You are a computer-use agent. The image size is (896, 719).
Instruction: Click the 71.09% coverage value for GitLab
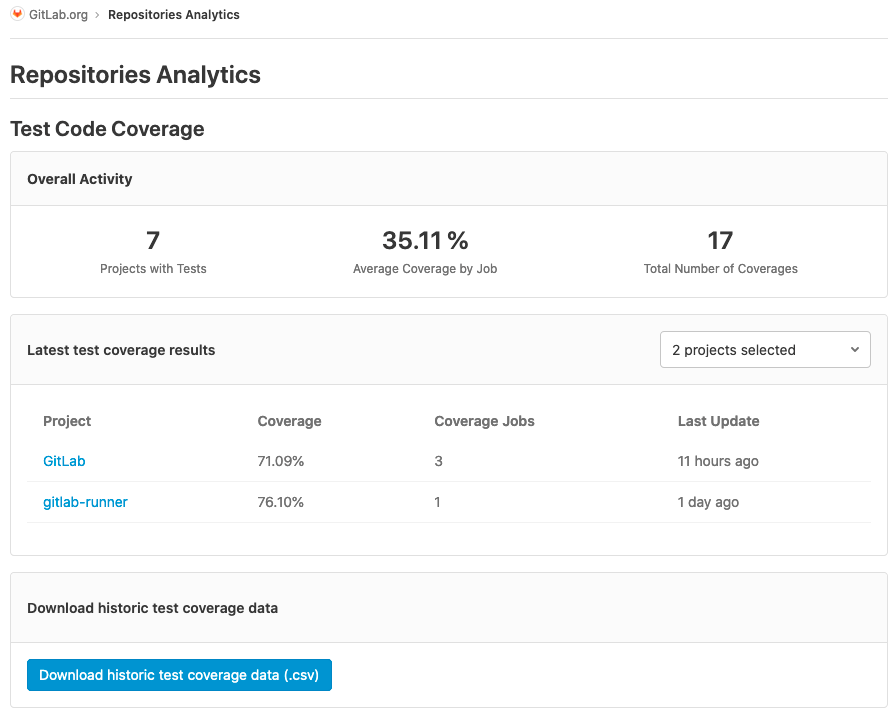(x=280, y=461)
